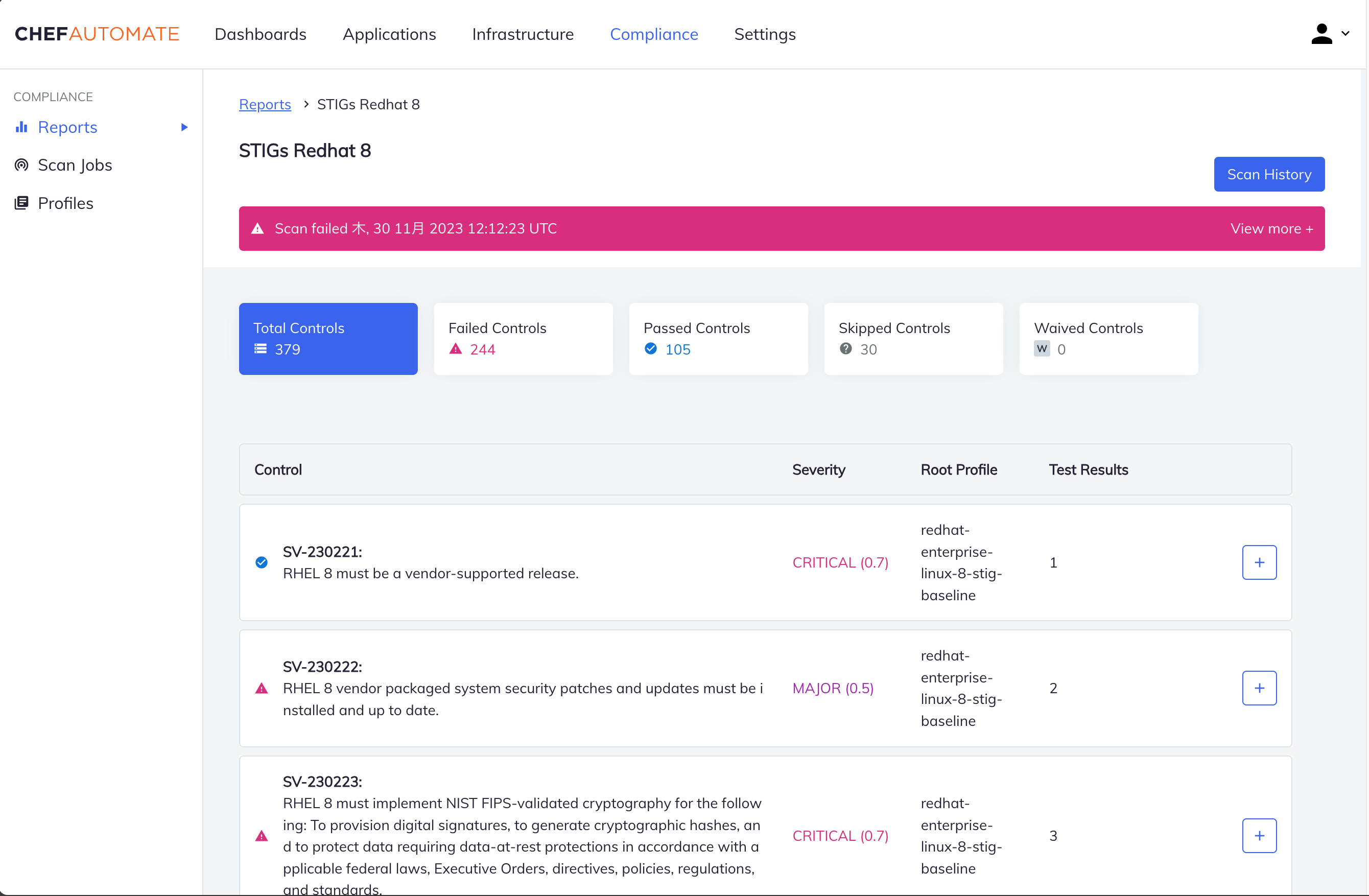Click the question mark in the Skipped Controls card
The height and width of the screenshot is (896, 1369).
[845, 348]
